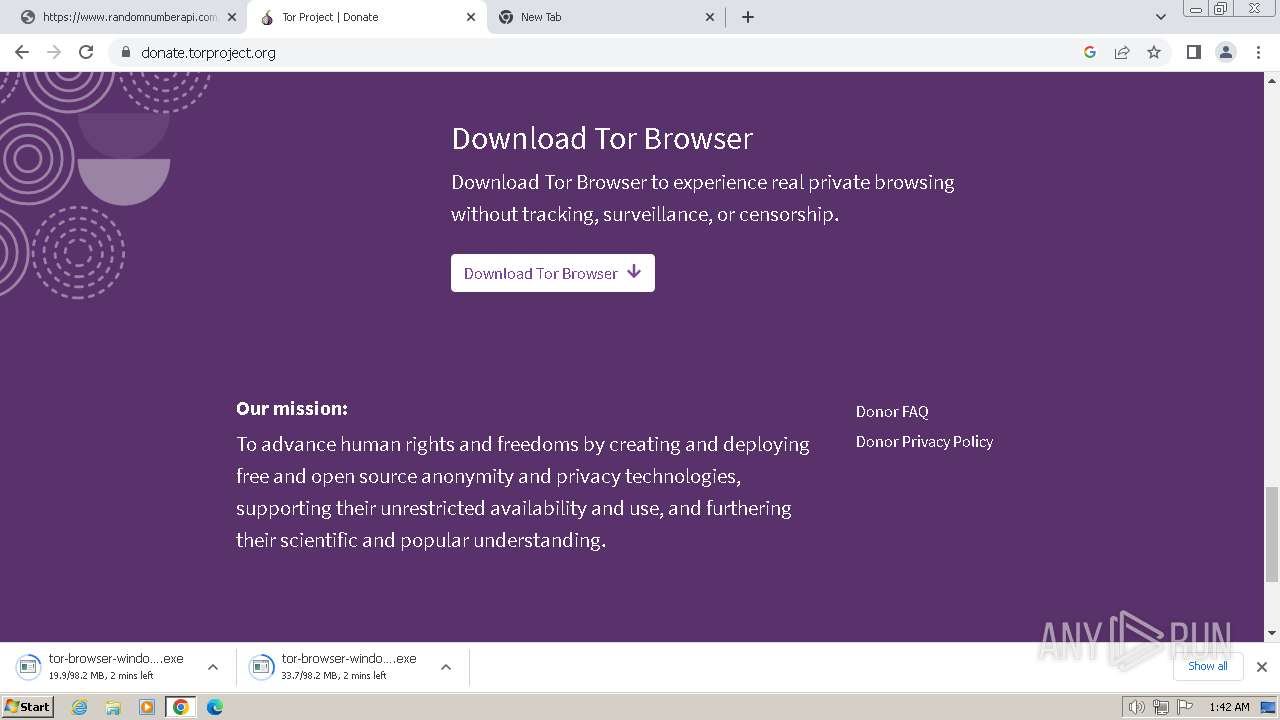The width and height of the screenshot is (1280, 720).
Task: Launch Microsoft Edge from taskbar
Action: [215, 707]
